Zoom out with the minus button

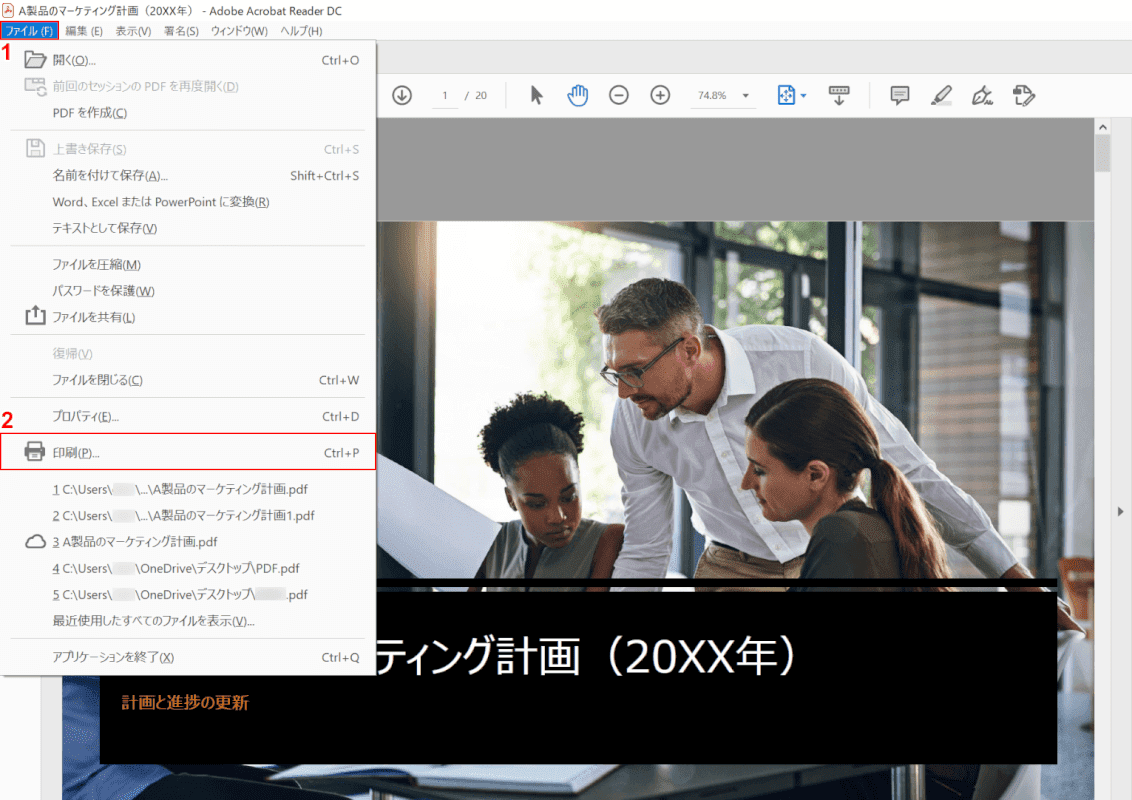[619, 95]
